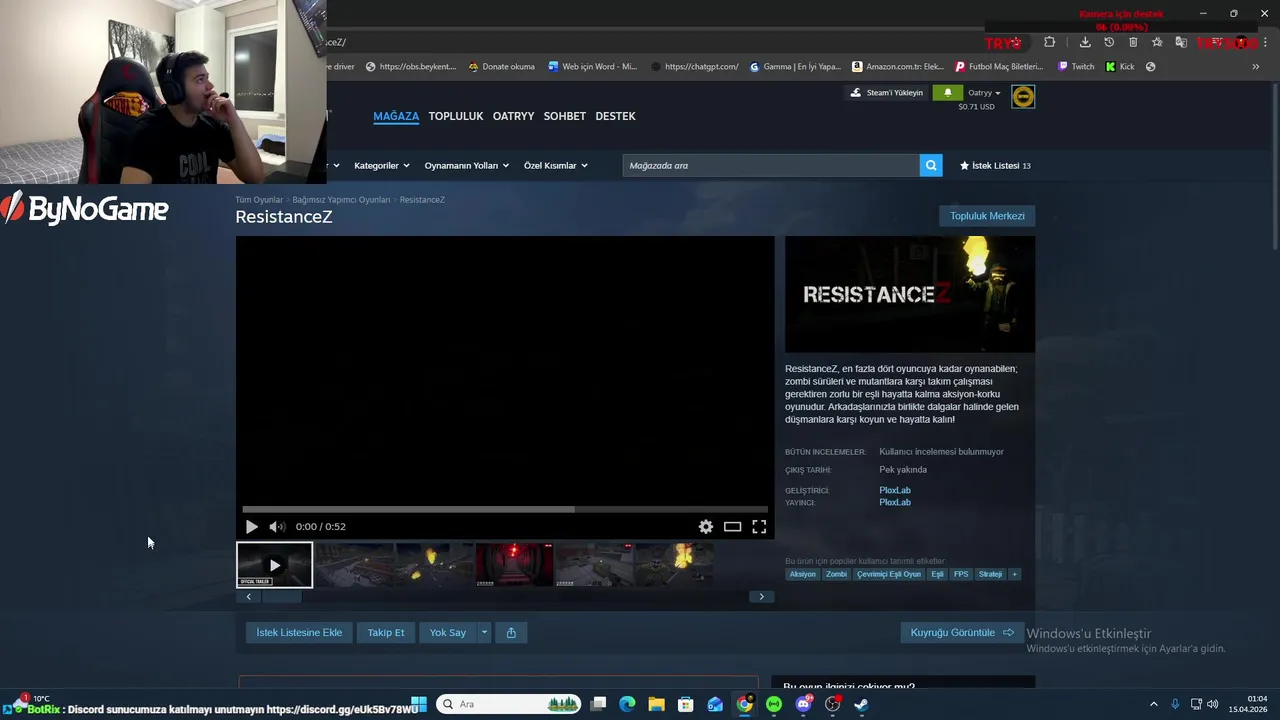Screen dimensions: 1280x720
Task: Click Bağımsız Yapımcı Oyunları breadcrumb
Action: click(x=341, y=200)
